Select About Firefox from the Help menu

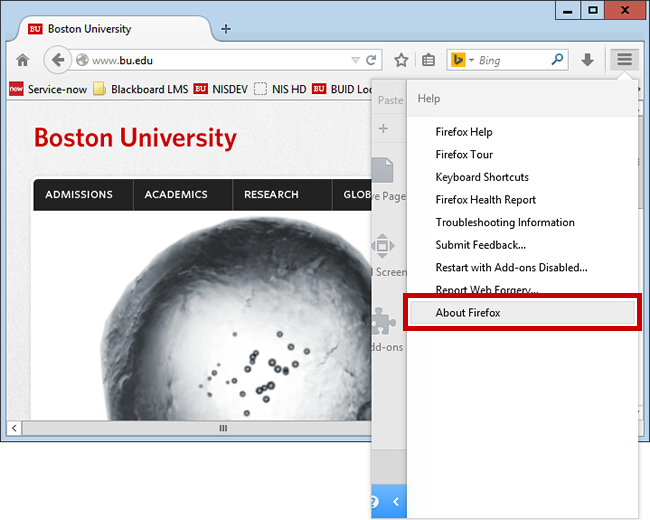468,313
